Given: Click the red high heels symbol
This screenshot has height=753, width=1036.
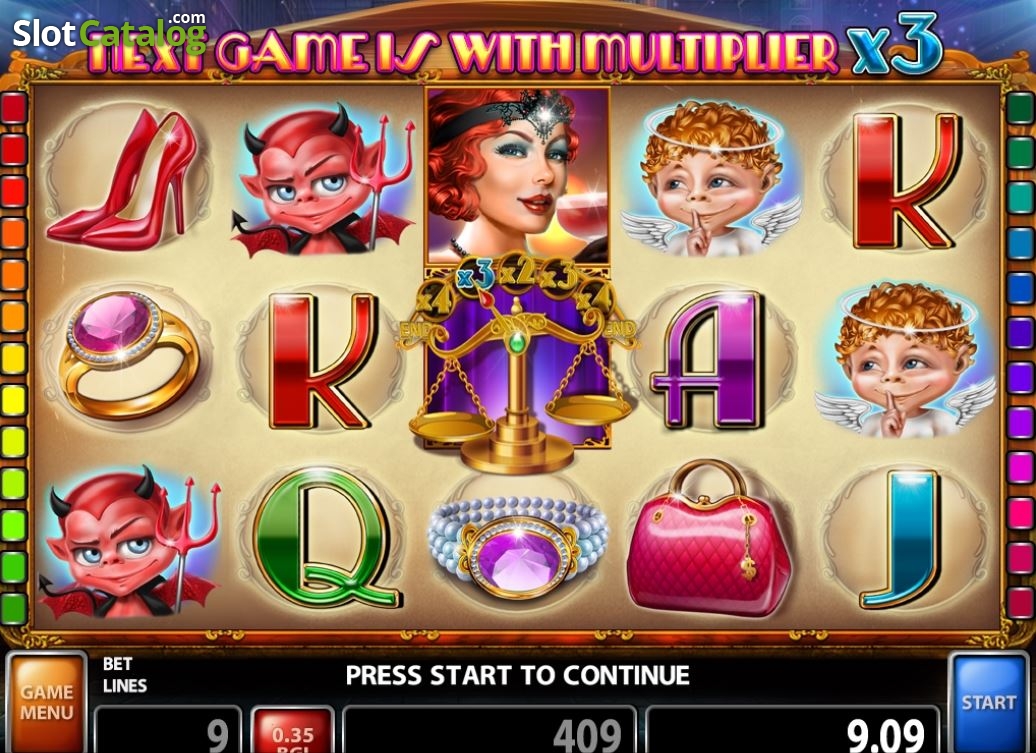Looking at the screenshot, I should click(x=122, y=180).
